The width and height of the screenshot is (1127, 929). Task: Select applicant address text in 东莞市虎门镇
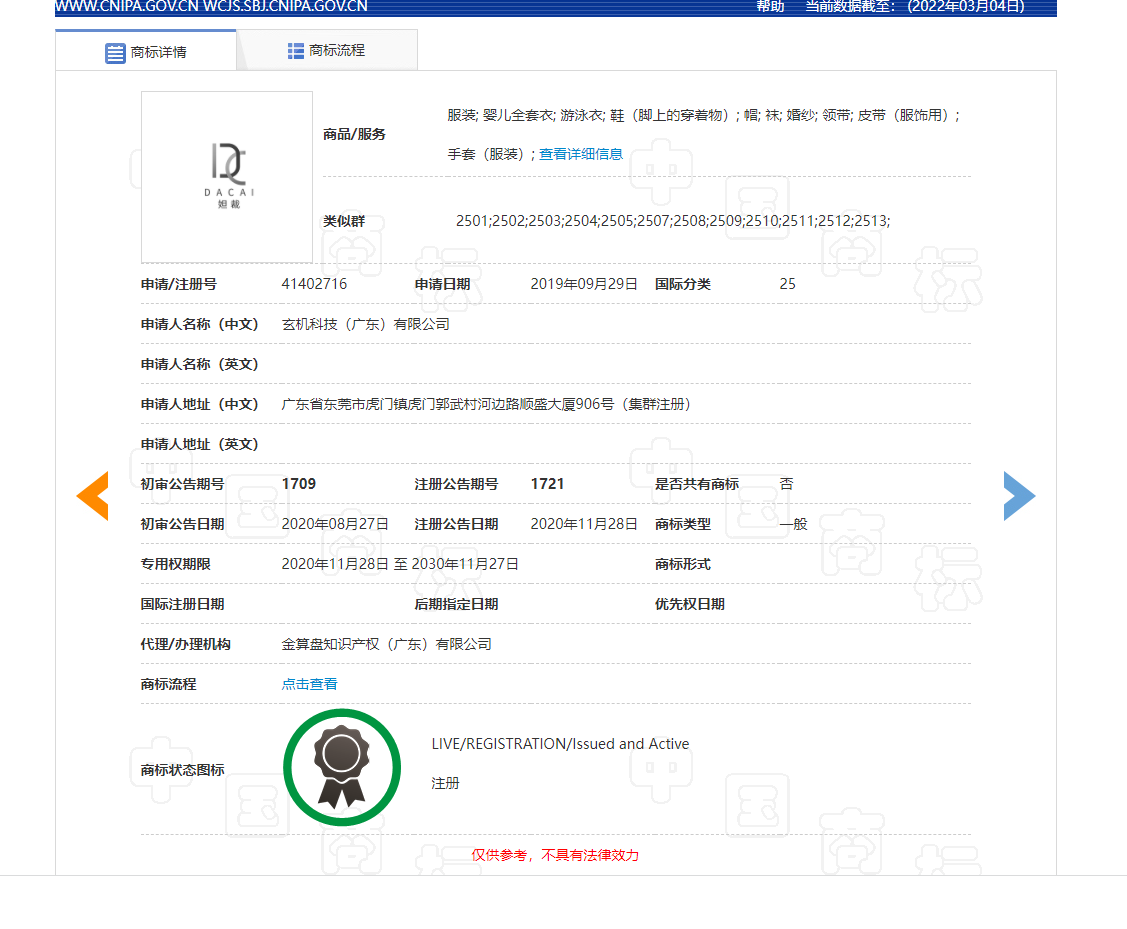point(486,404)
